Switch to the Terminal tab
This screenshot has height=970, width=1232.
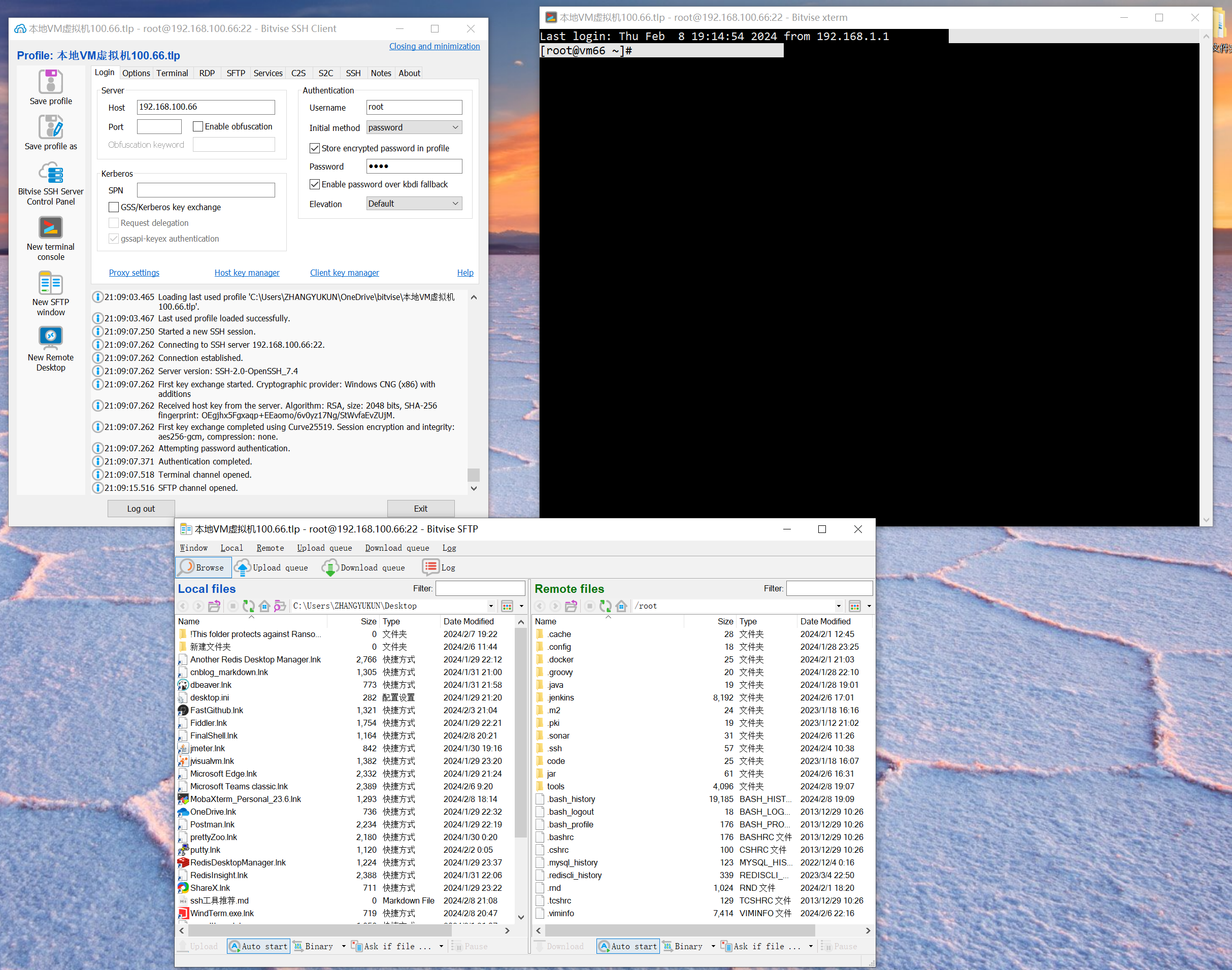click(x=172, y=73)
